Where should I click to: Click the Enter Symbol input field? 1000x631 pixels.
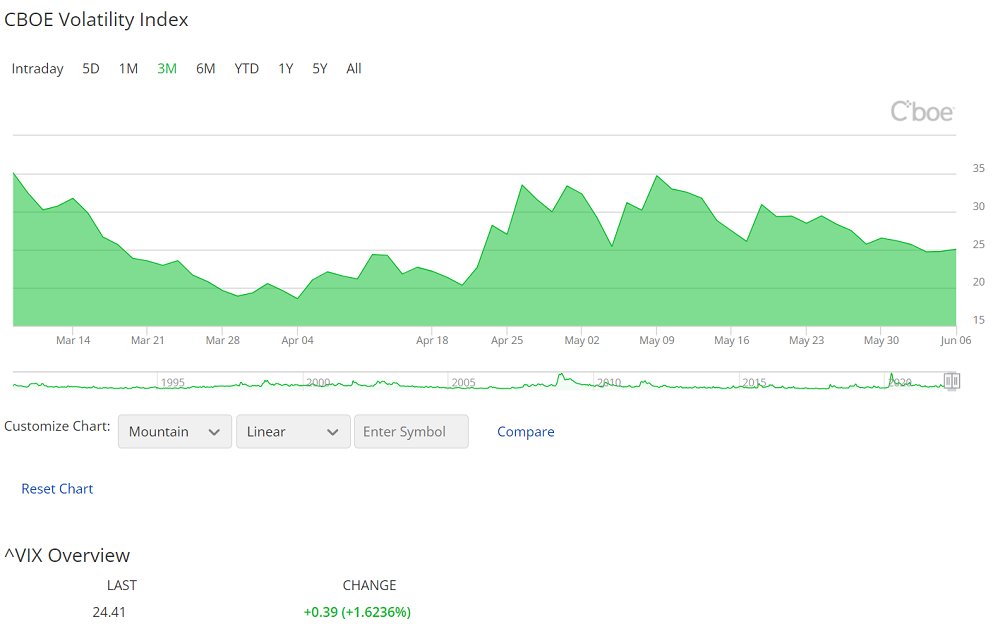pyautogui.click(x=411, y=431)
